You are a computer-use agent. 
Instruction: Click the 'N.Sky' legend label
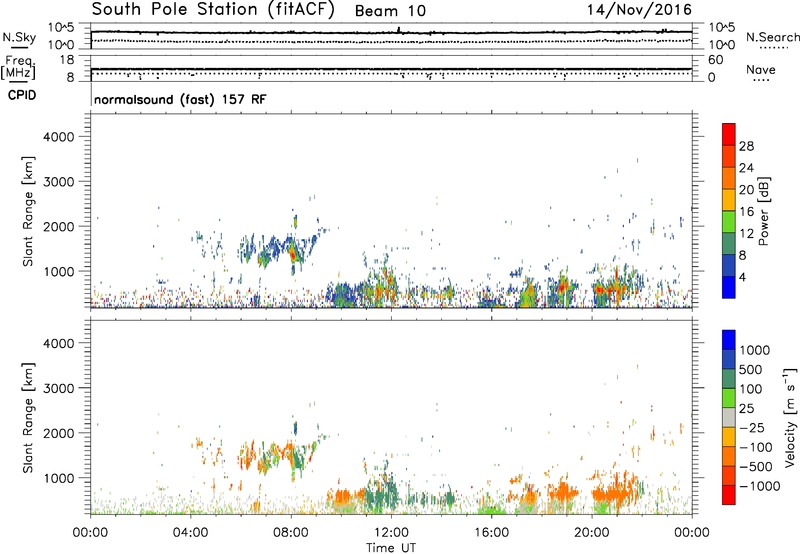19,37
